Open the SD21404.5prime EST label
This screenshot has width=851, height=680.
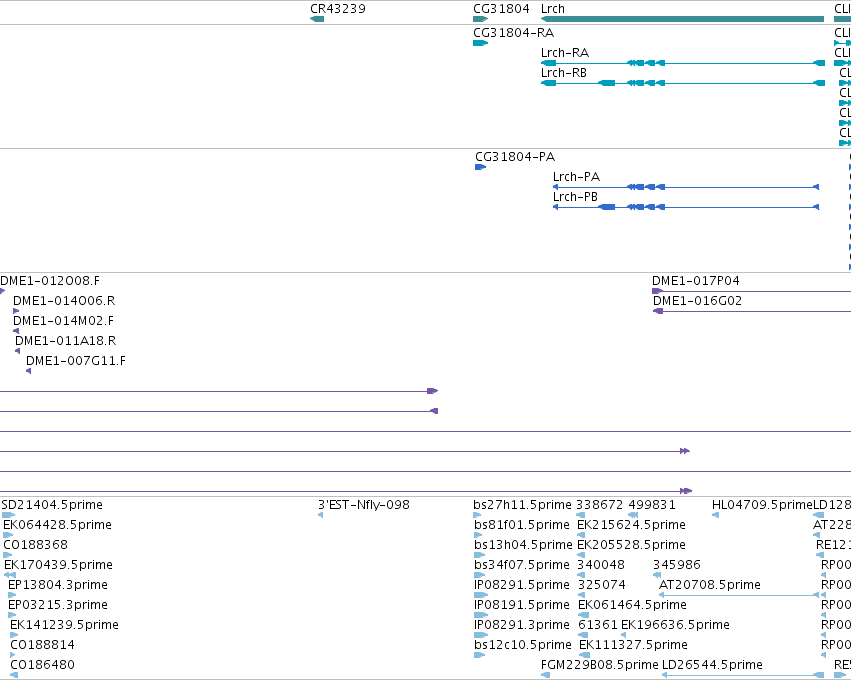(x=52, y=505)
